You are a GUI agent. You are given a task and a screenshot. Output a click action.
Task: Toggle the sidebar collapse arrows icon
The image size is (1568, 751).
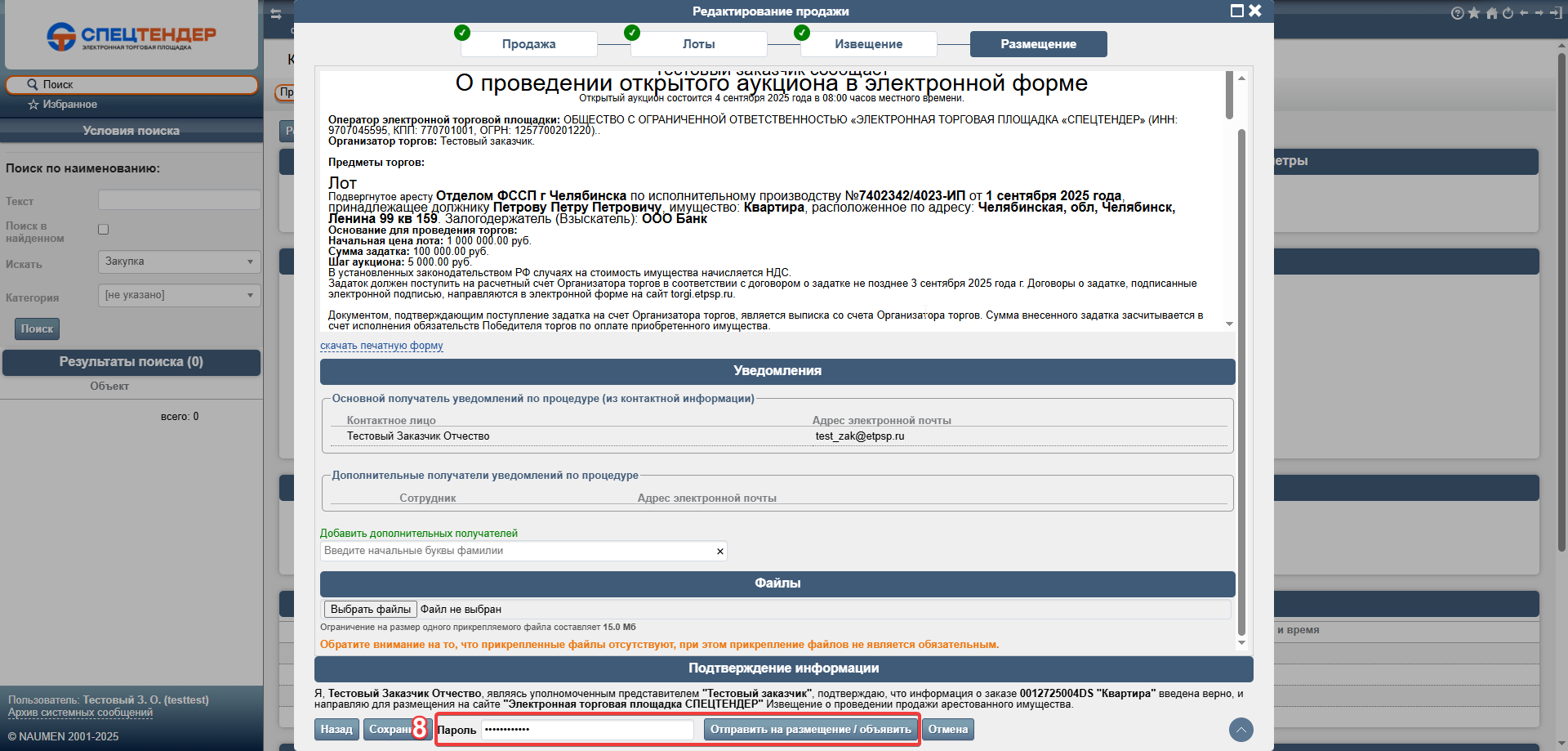coord(276,14)
